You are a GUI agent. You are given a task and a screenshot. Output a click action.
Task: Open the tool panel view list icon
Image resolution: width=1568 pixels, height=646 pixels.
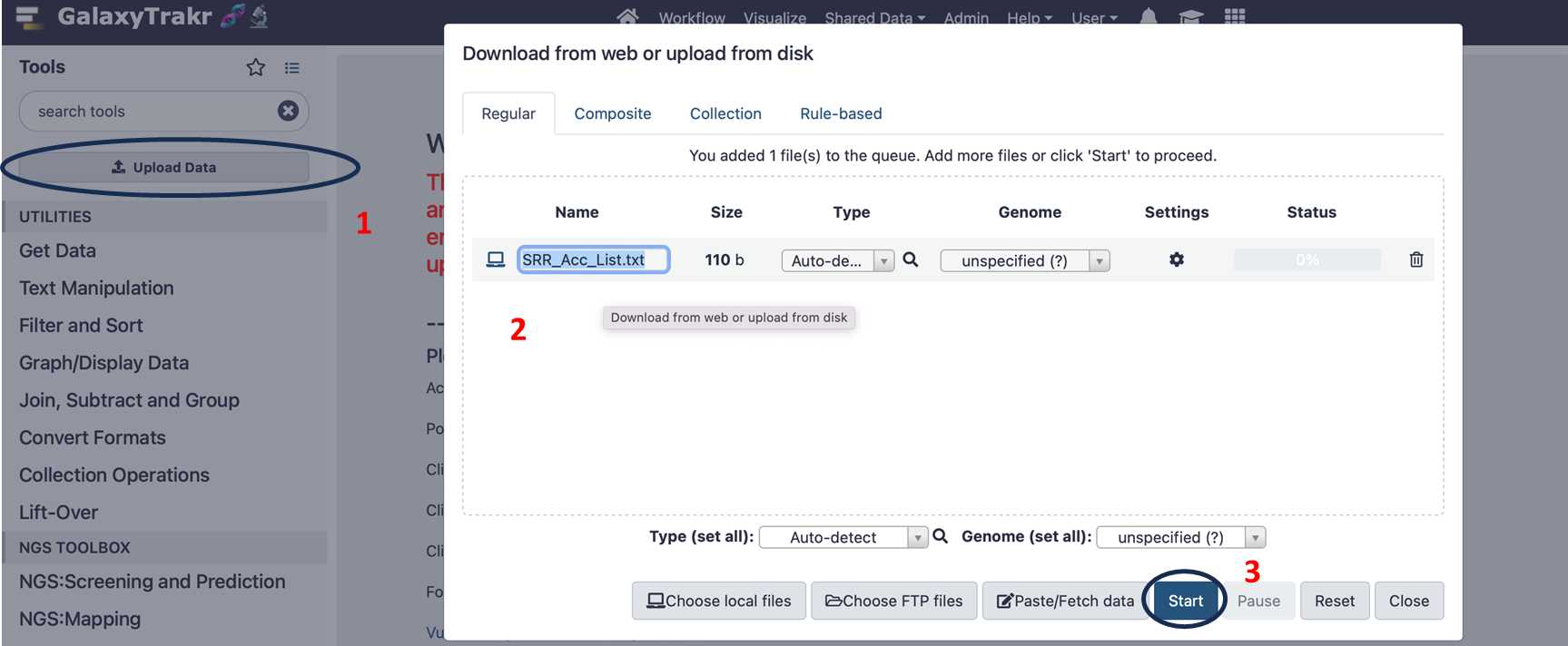291,68
